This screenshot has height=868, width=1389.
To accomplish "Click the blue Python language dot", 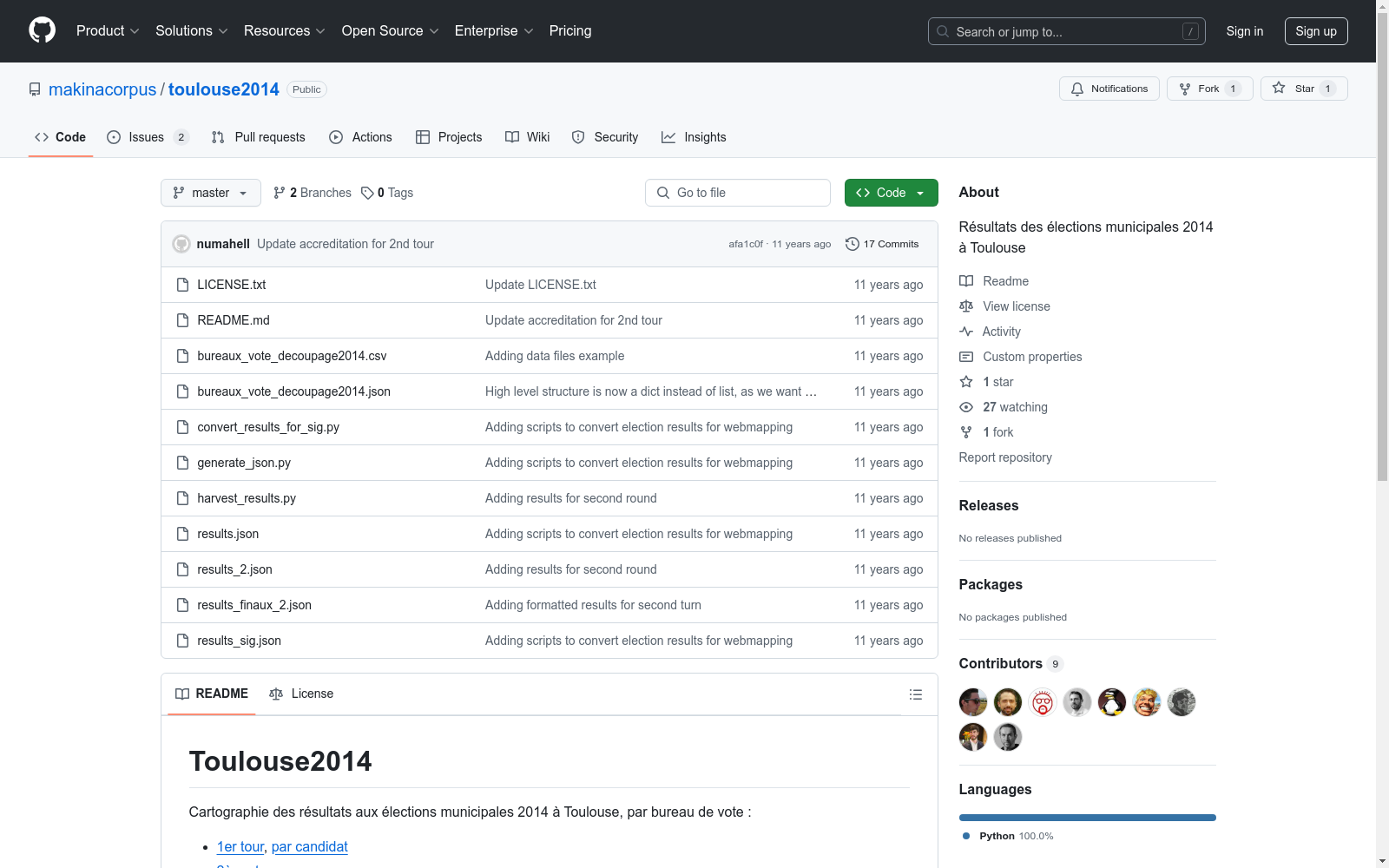I will (966, 836).
